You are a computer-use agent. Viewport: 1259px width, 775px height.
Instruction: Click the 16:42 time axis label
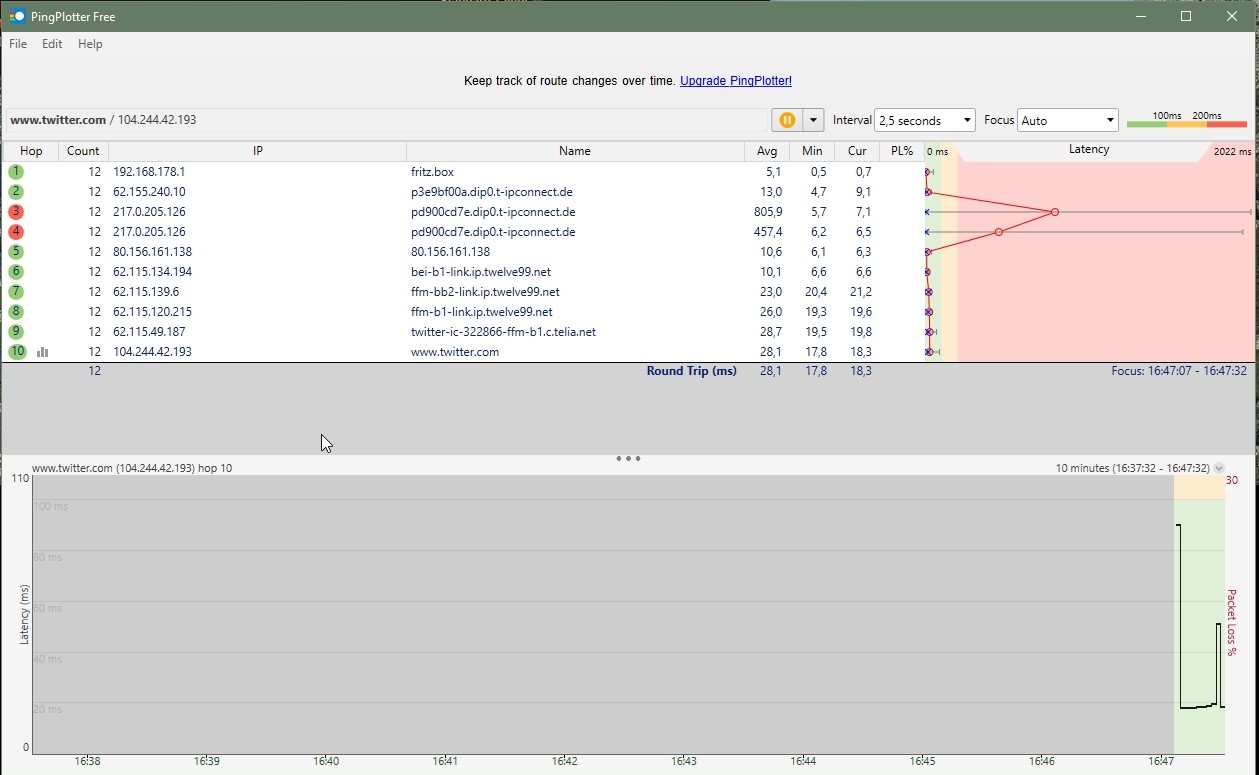(x=565, y=762)
